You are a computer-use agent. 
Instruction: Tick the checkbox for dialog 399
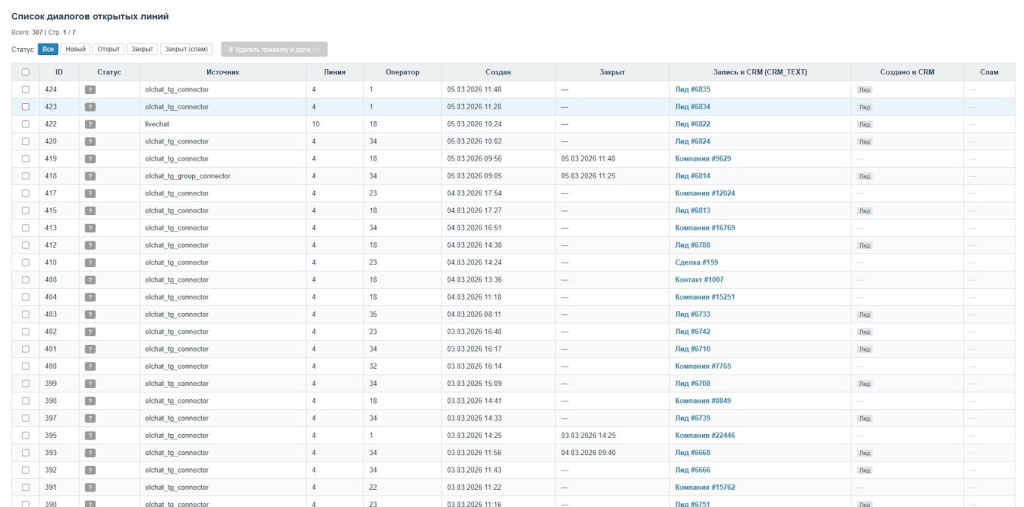click(26, 383)
